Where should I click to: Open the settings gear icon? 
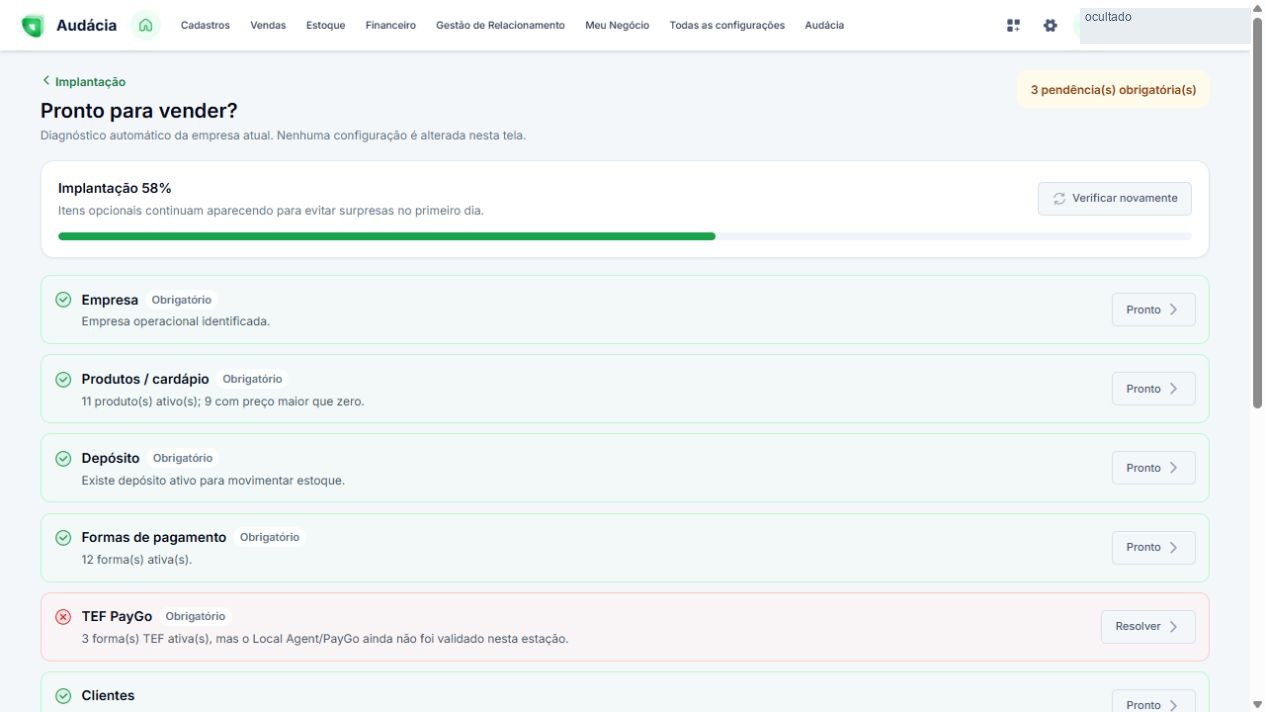(x=1050, y=25)
